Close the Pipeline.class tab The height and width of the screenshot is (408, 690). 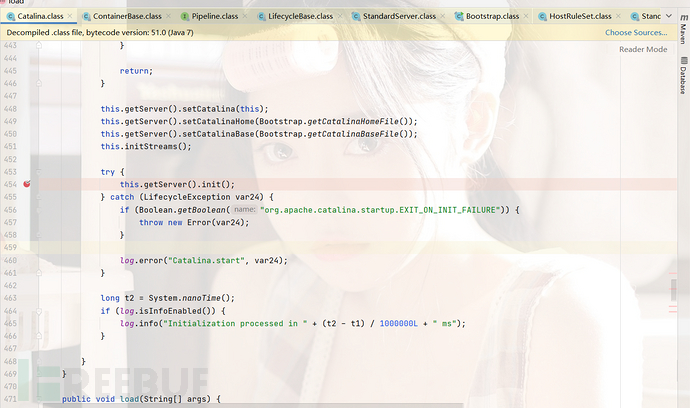tap(245, 16)
